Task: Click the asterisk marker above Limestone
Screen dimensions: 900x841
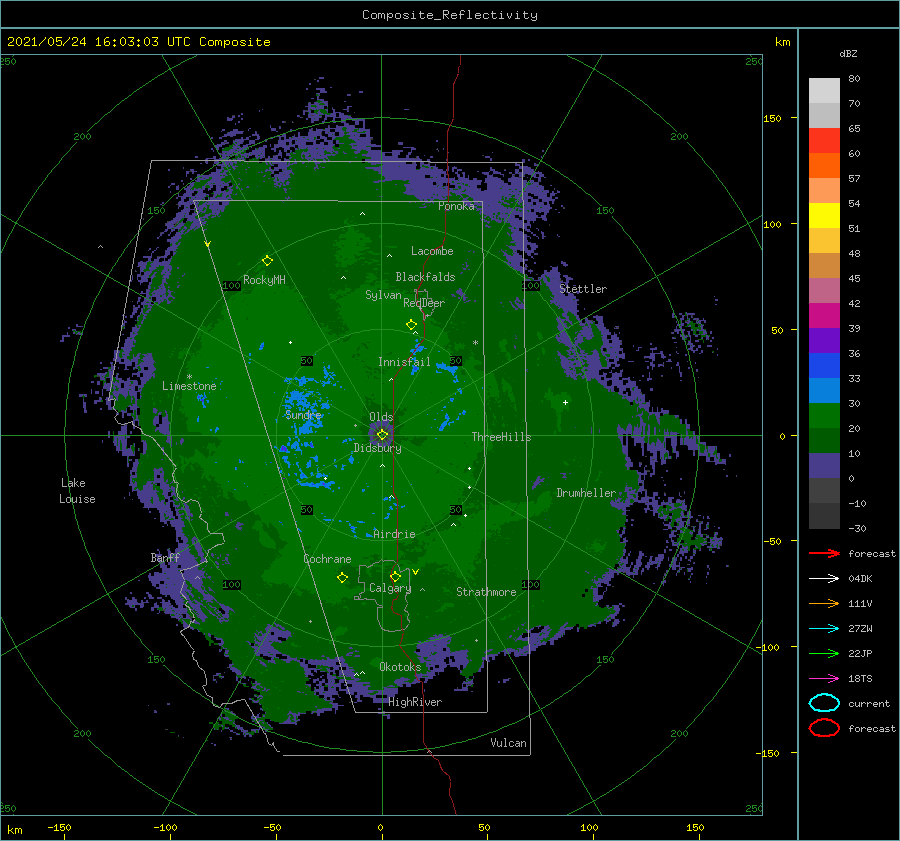Action: 189,377
